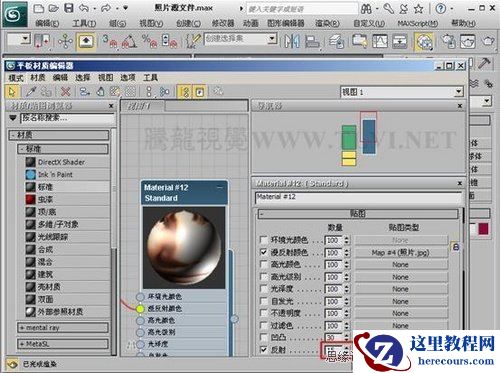Collapse the Material #12 node
Viewport: 500px width, 373px height.
tap(220, 188)
